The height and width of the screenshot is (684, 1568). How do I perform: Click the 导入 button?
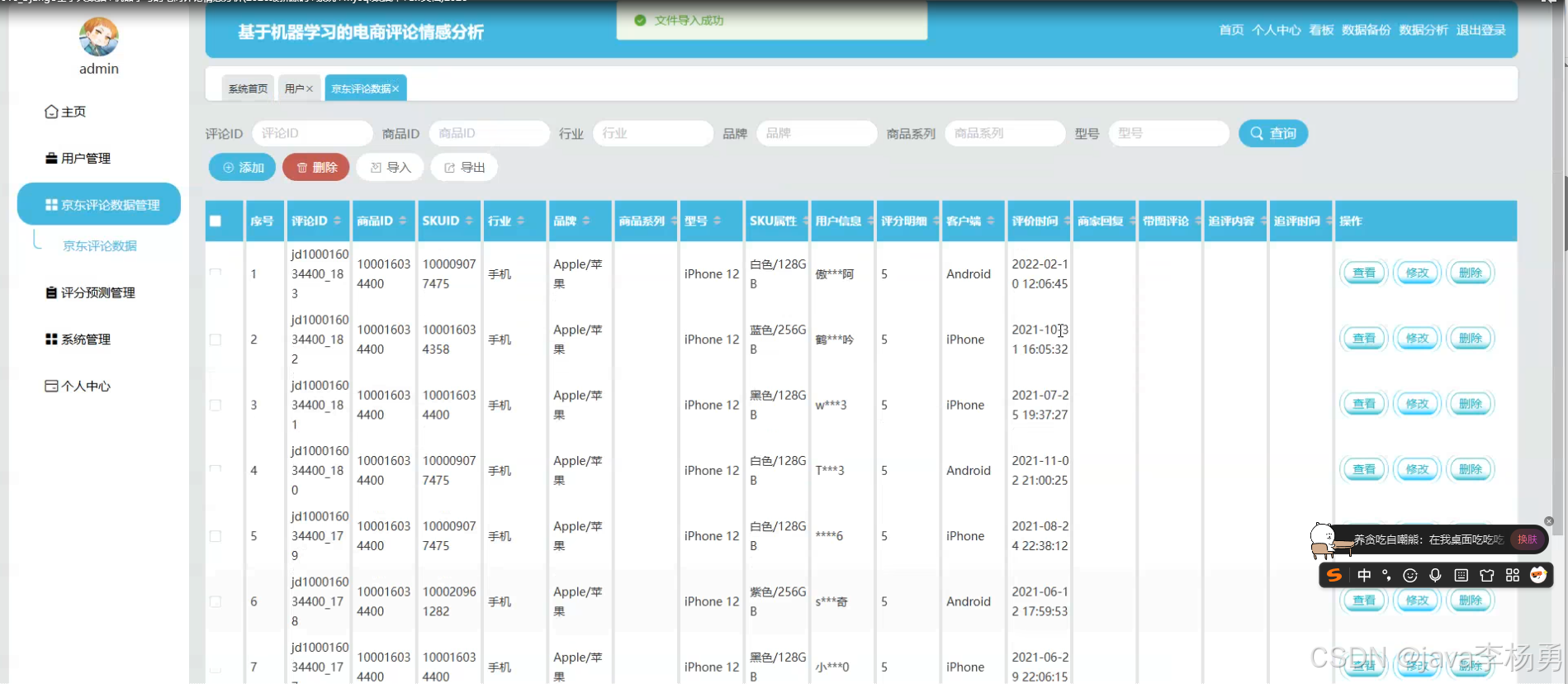click(390, 167)
